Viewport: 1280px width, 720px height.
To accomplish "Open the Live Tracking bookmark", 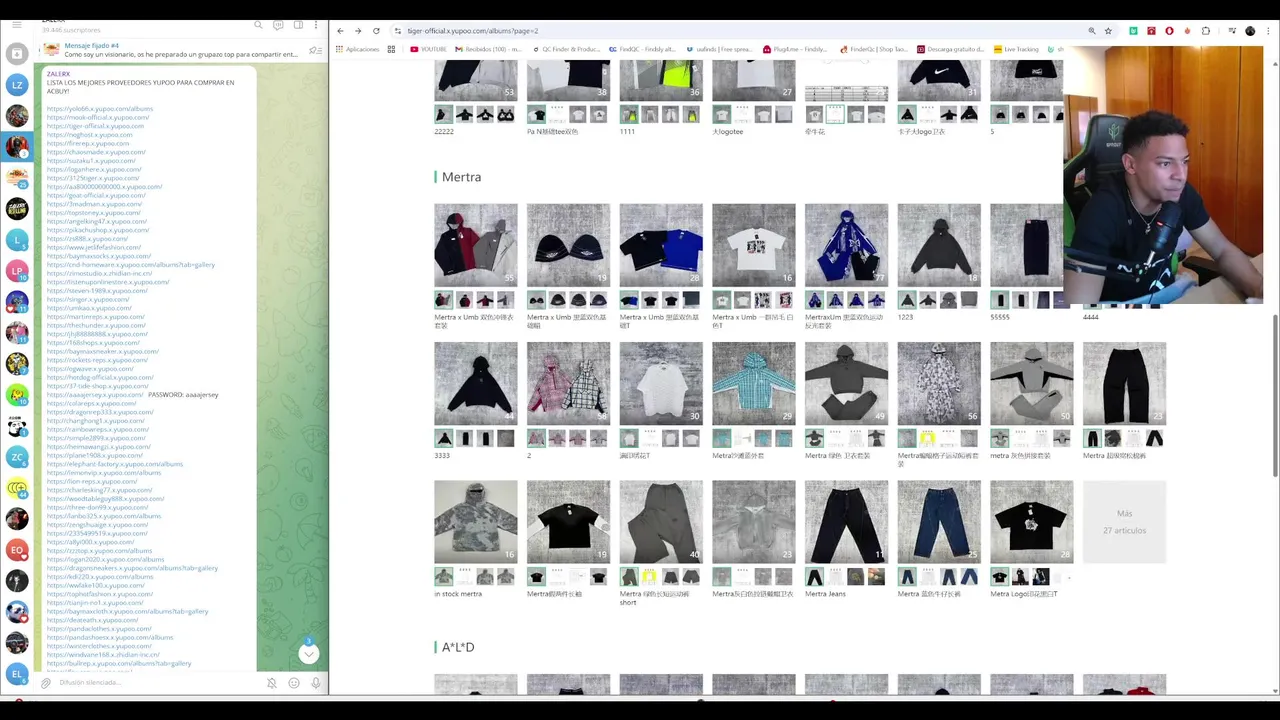I will (x=1016, y=49).
